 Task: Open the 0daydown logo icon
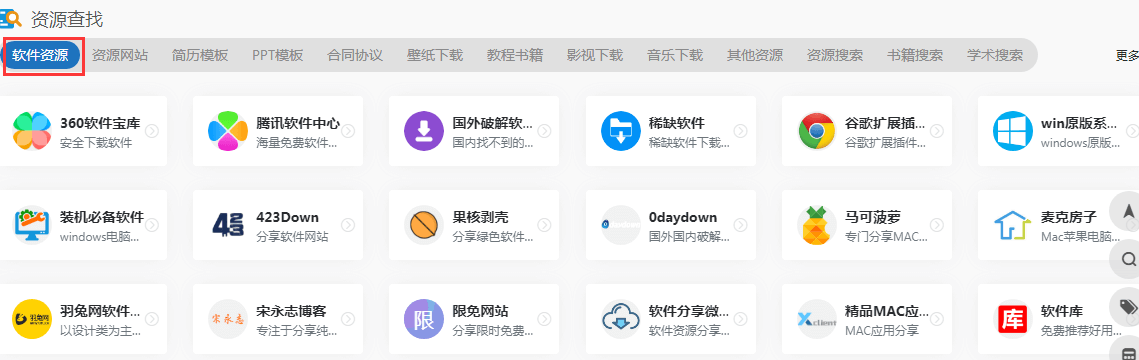(x=620, y=225)
